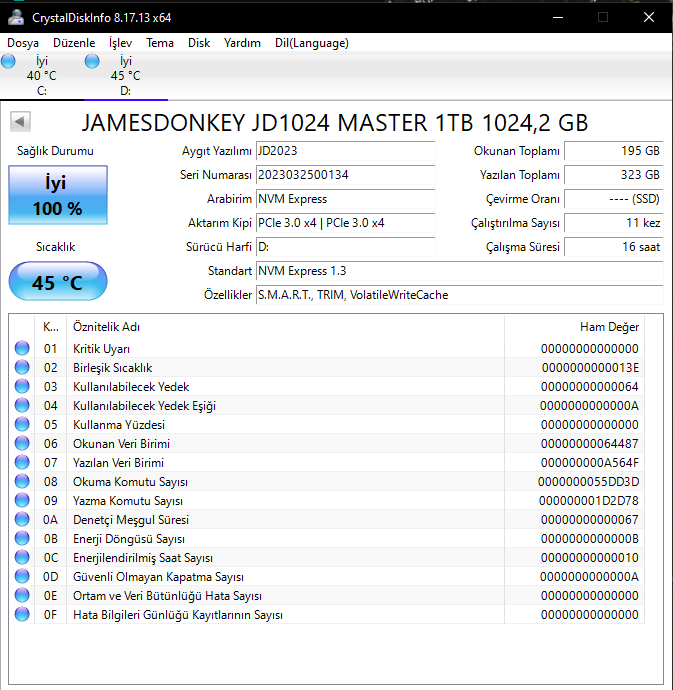
Task: Open the Dosya menu
Action: click(x=23, y=43)
